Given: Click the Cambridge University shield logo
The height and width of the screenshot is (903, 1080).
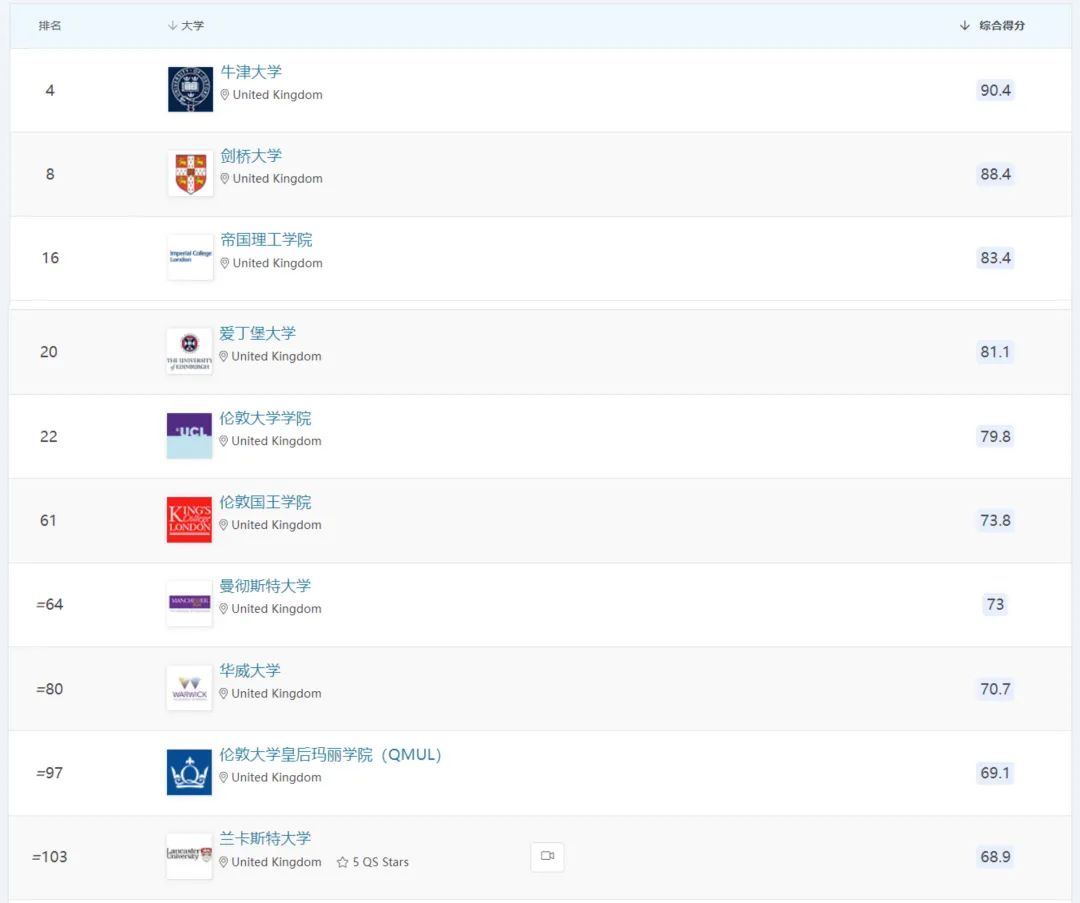Looking at the screenshot, I should (190, 174).
